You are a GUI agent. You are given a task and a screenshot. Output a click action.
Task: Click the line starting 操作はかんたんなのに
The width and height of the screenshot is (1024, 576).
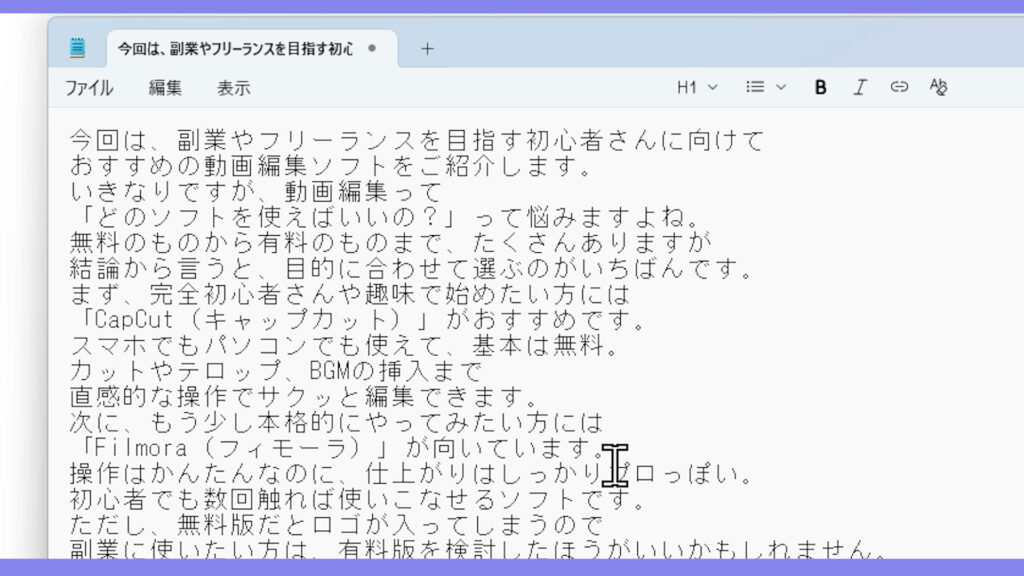click(x=411, y=473)
